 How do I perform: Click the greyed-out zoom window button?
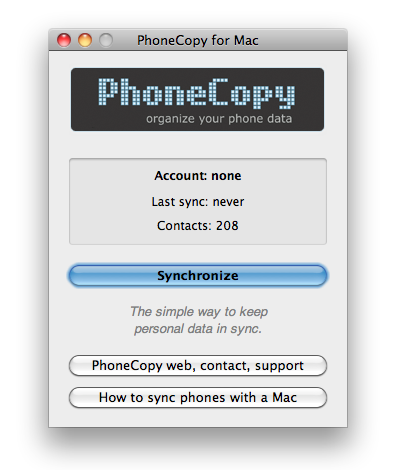106,40
